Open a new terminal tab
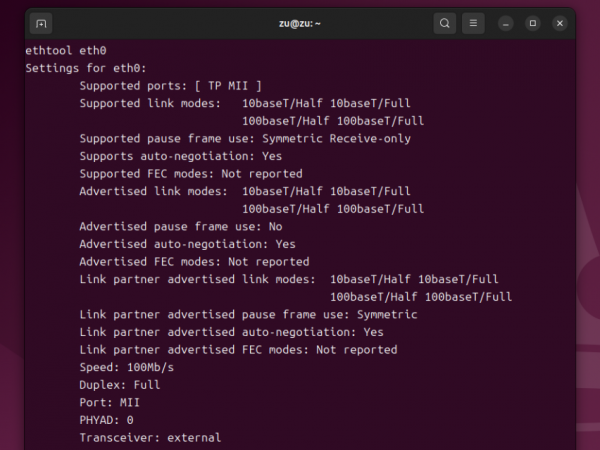Viewport: 600px width, 450px height. pyautogui.click(x=41, y=23)
